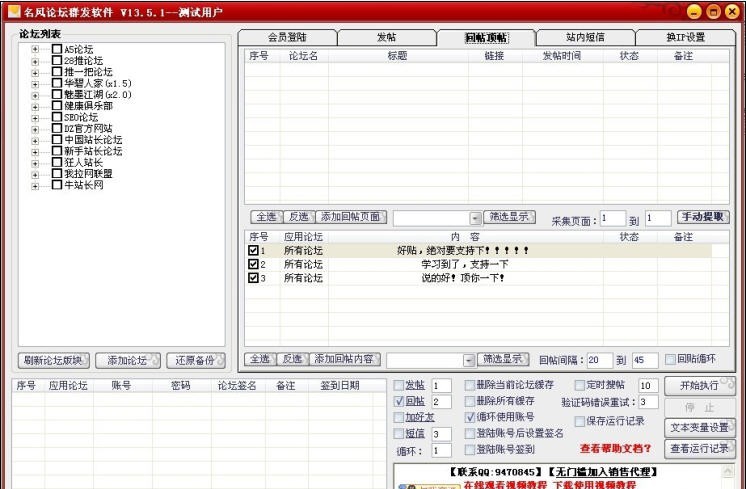Viewport: 746px width, 489px height.
Task: Check the 狂人站长 checkbox
Action: [x=57, y=162]
